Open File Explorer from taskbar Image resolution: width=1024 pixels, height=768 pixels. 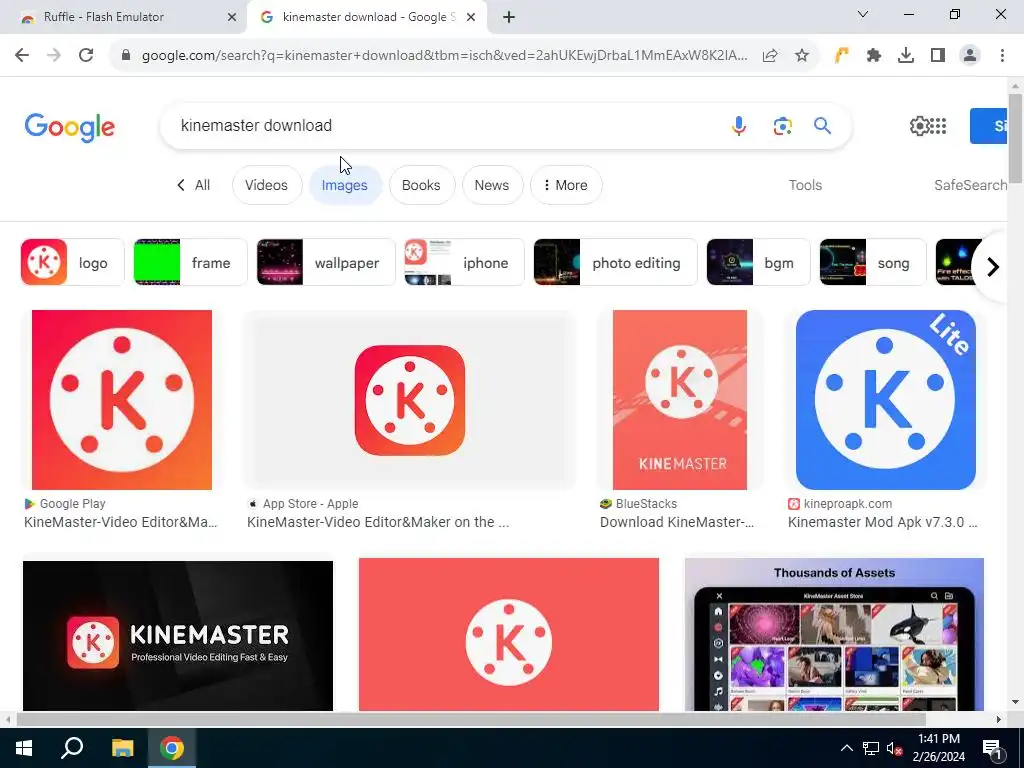pyautogui.click(x=122, y=748)
